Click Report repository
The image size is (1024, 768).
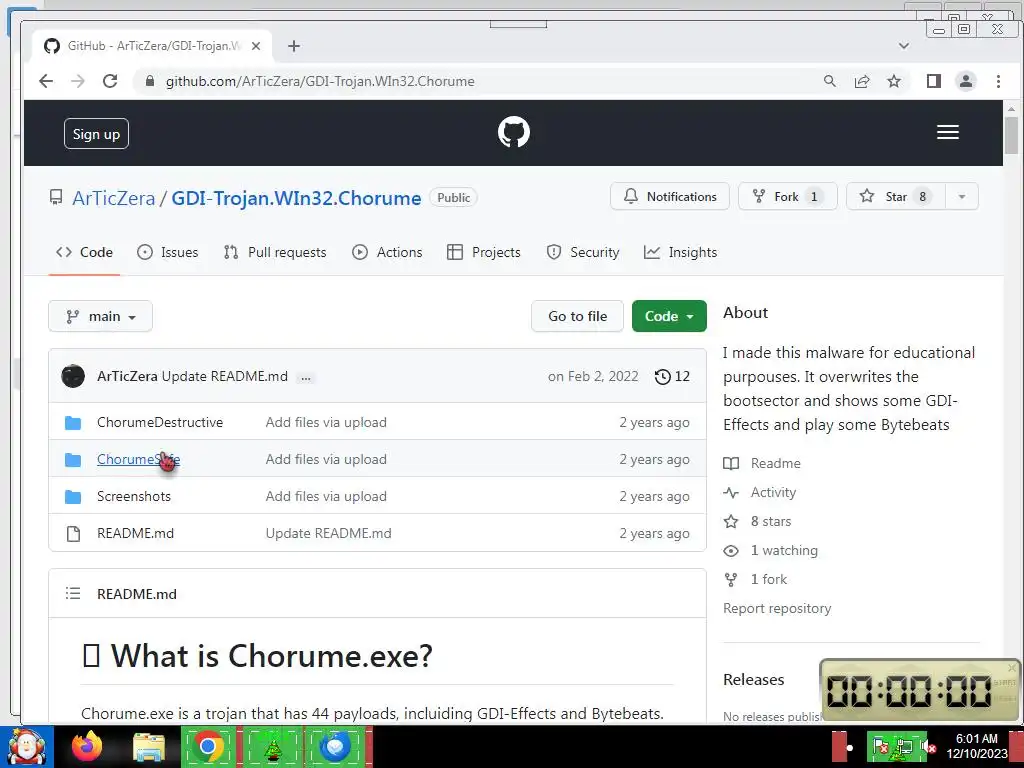pos(777,608)
